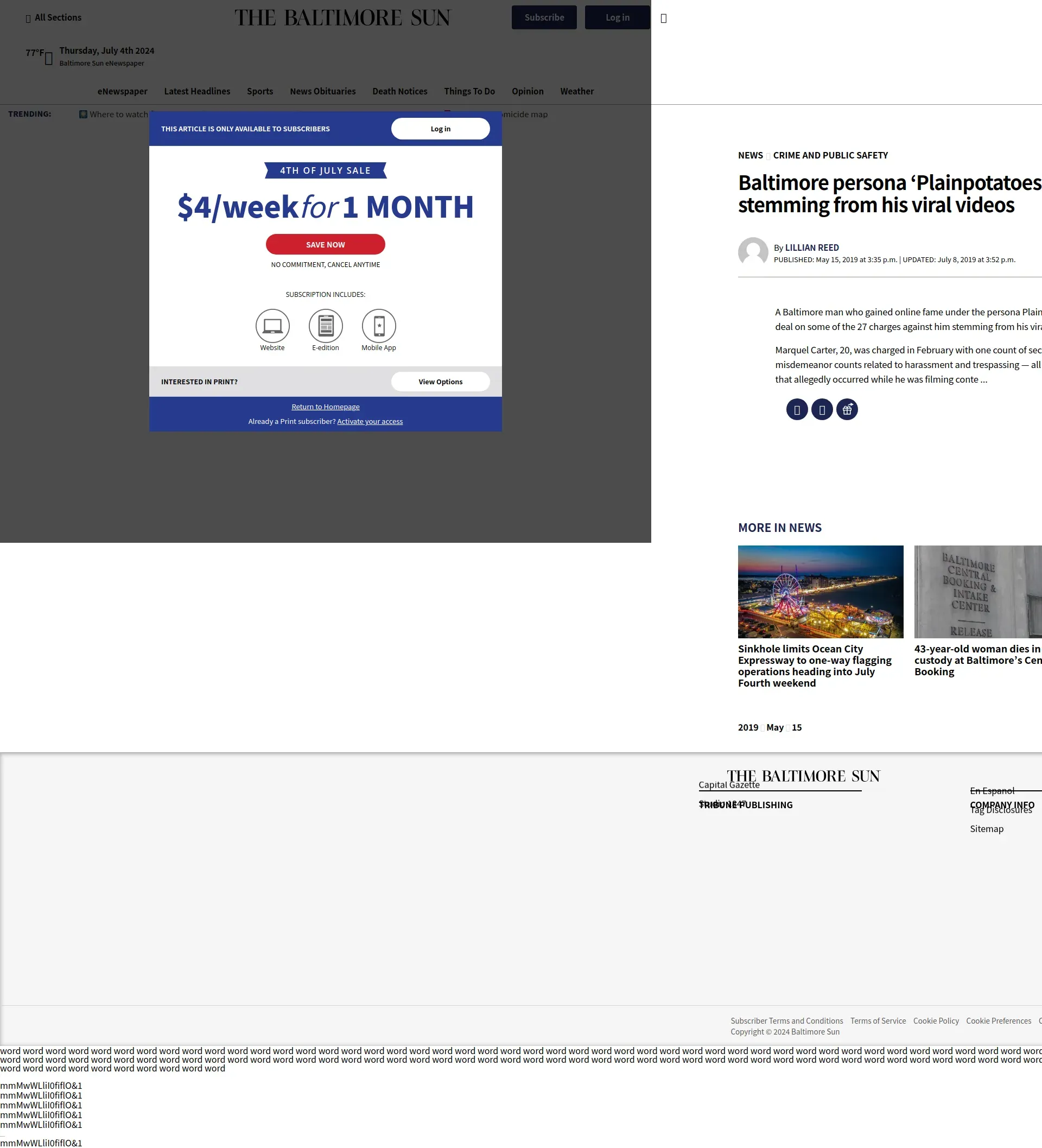This screenshot has height=1148, width=1042.
Task: Open the Sports section
Action: coord(259,91)
